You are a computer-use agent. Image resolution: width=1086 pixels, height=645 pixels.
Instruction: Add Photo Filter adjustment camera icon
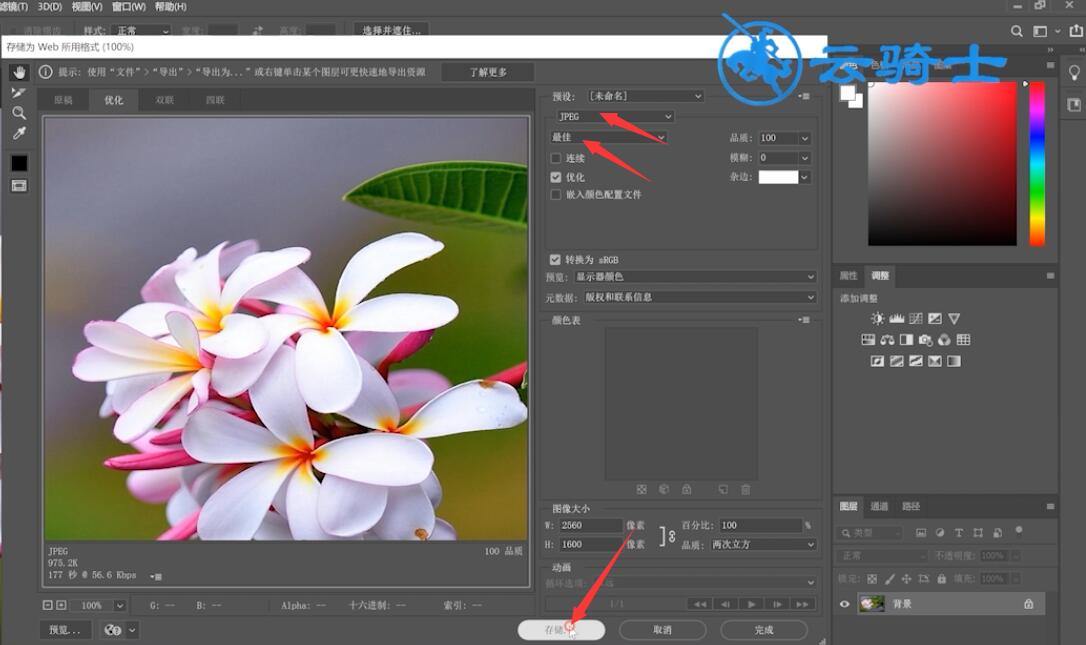click(x=925, y=339)
